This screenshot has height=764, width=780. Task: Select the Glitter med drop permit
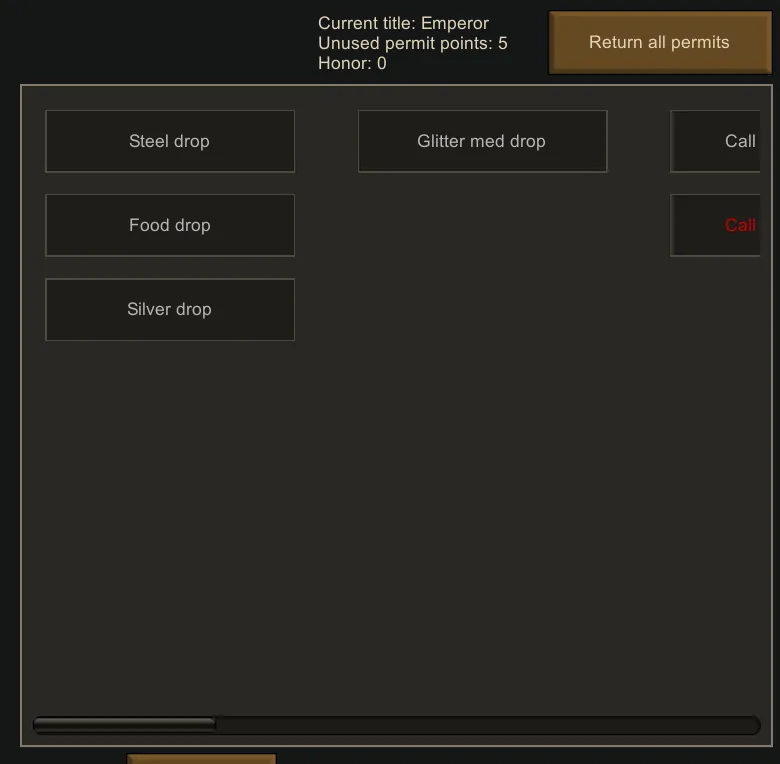tap(483, 141)
